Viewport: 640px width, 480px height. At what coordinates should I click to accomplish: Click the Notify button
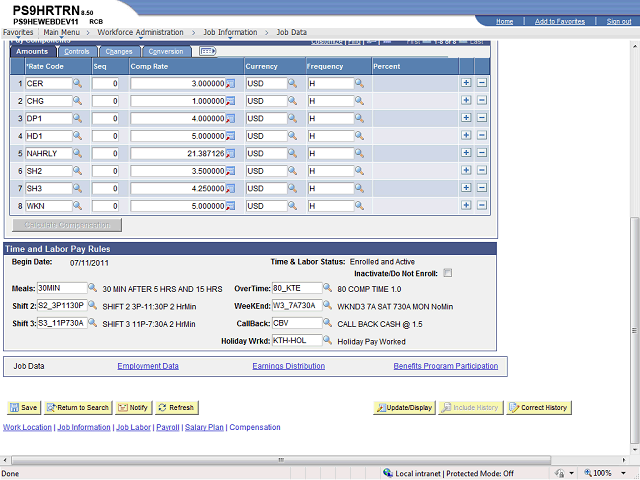tap(133, 407)
